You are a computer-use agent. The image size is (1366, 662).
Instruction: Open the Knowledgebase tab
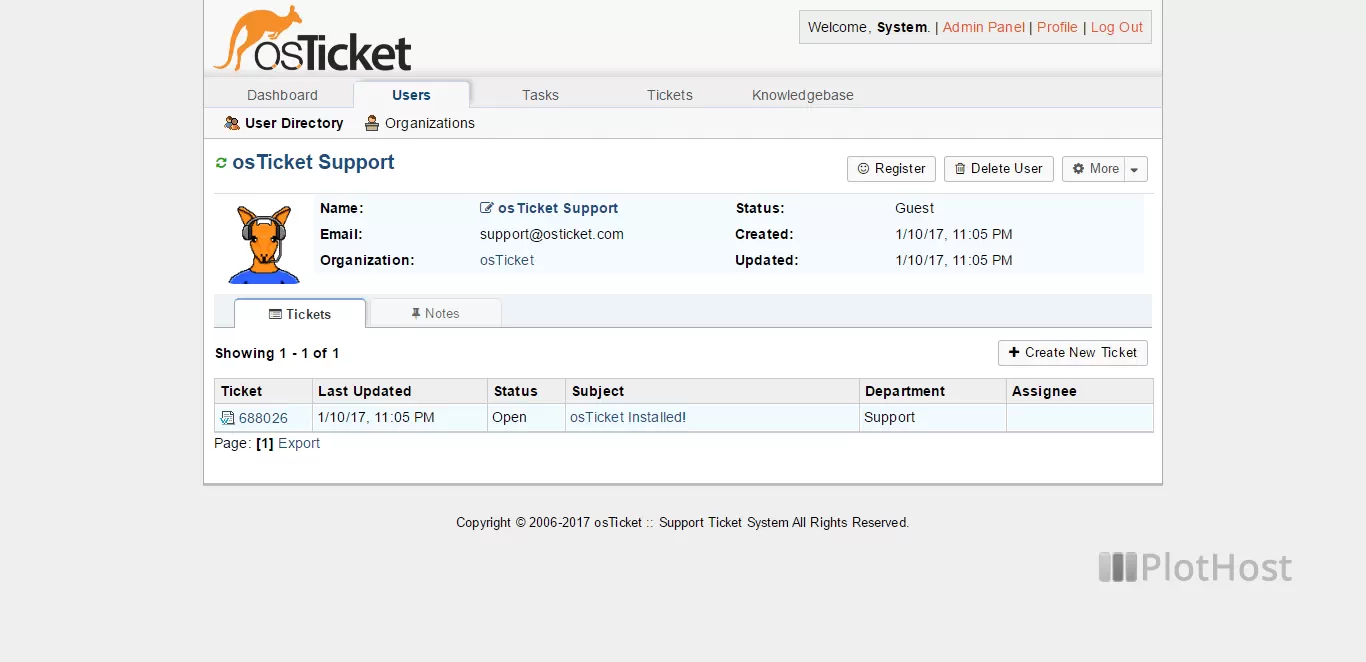point(803,95)
